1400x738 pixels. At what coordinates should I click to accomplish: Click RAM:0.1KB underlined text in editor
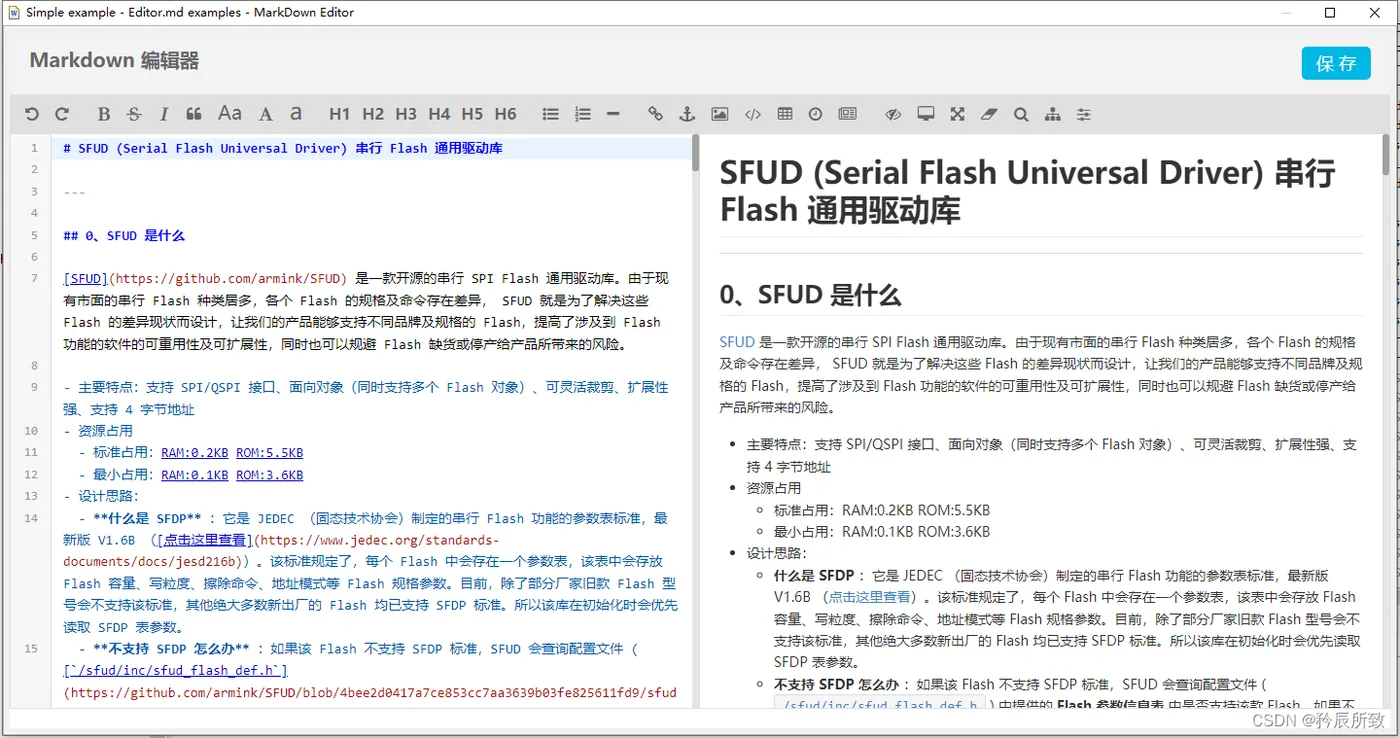coord(194,475)
